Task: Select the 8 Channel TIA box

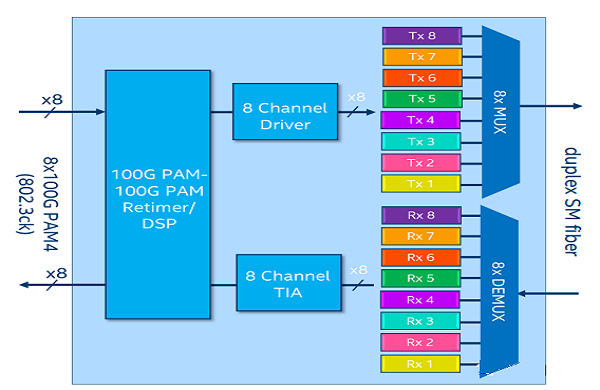Action: point(289,282)
